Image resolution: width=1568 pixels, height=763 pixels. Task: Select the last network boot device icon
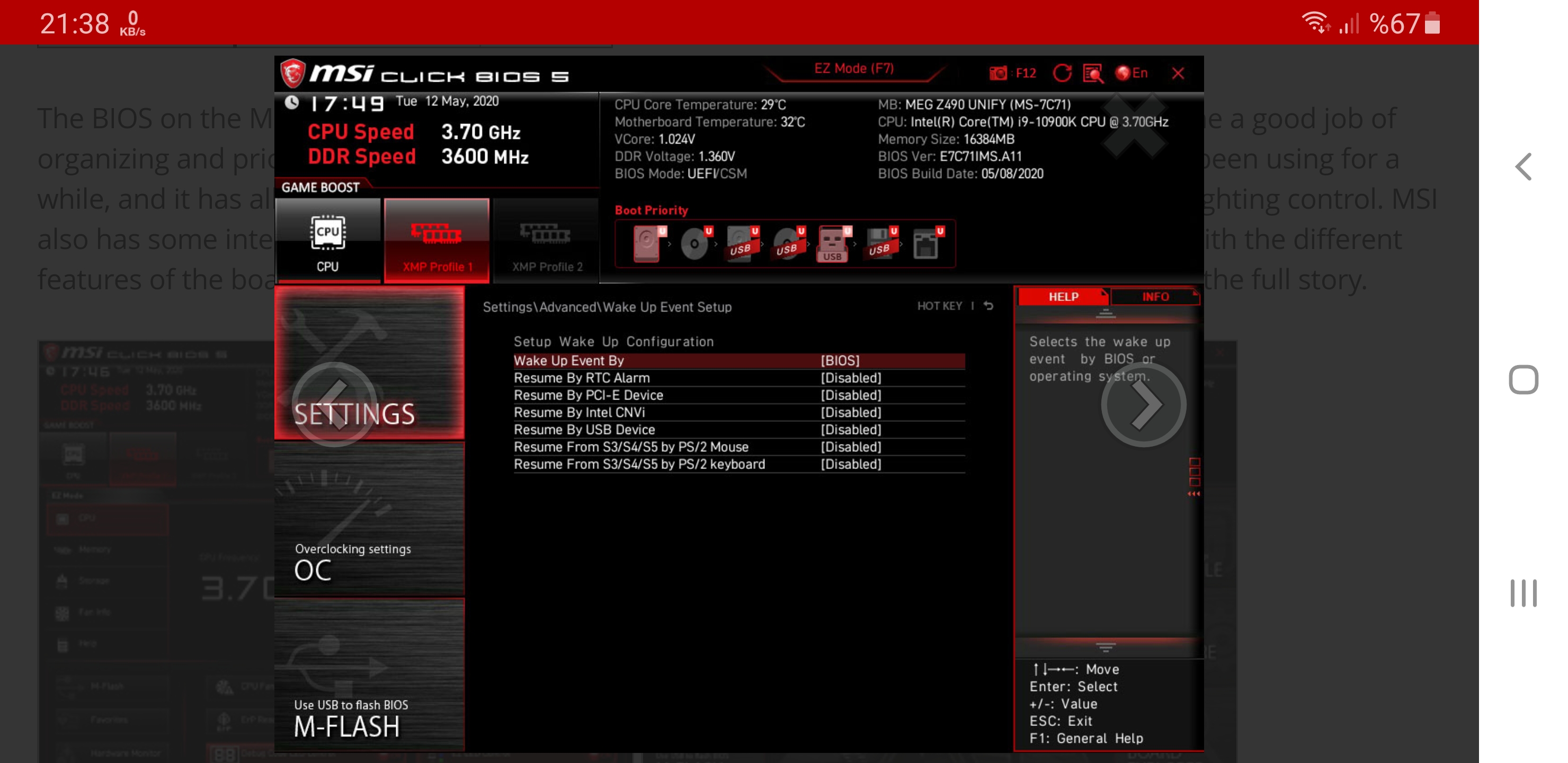927,244
